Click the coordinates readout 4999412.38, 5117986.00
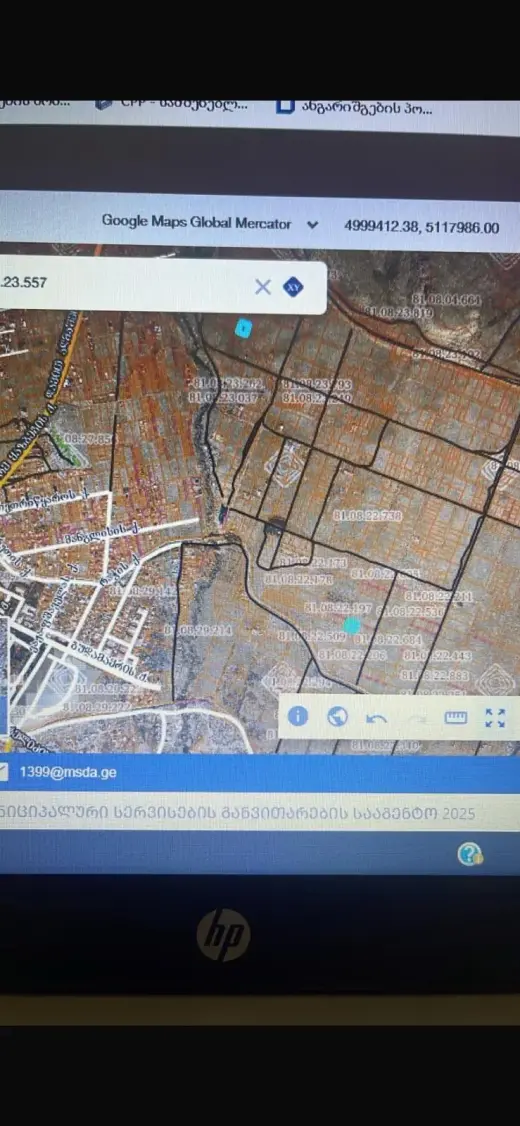The width and height of the screenshot is (520, 1126). pos(421,228)
